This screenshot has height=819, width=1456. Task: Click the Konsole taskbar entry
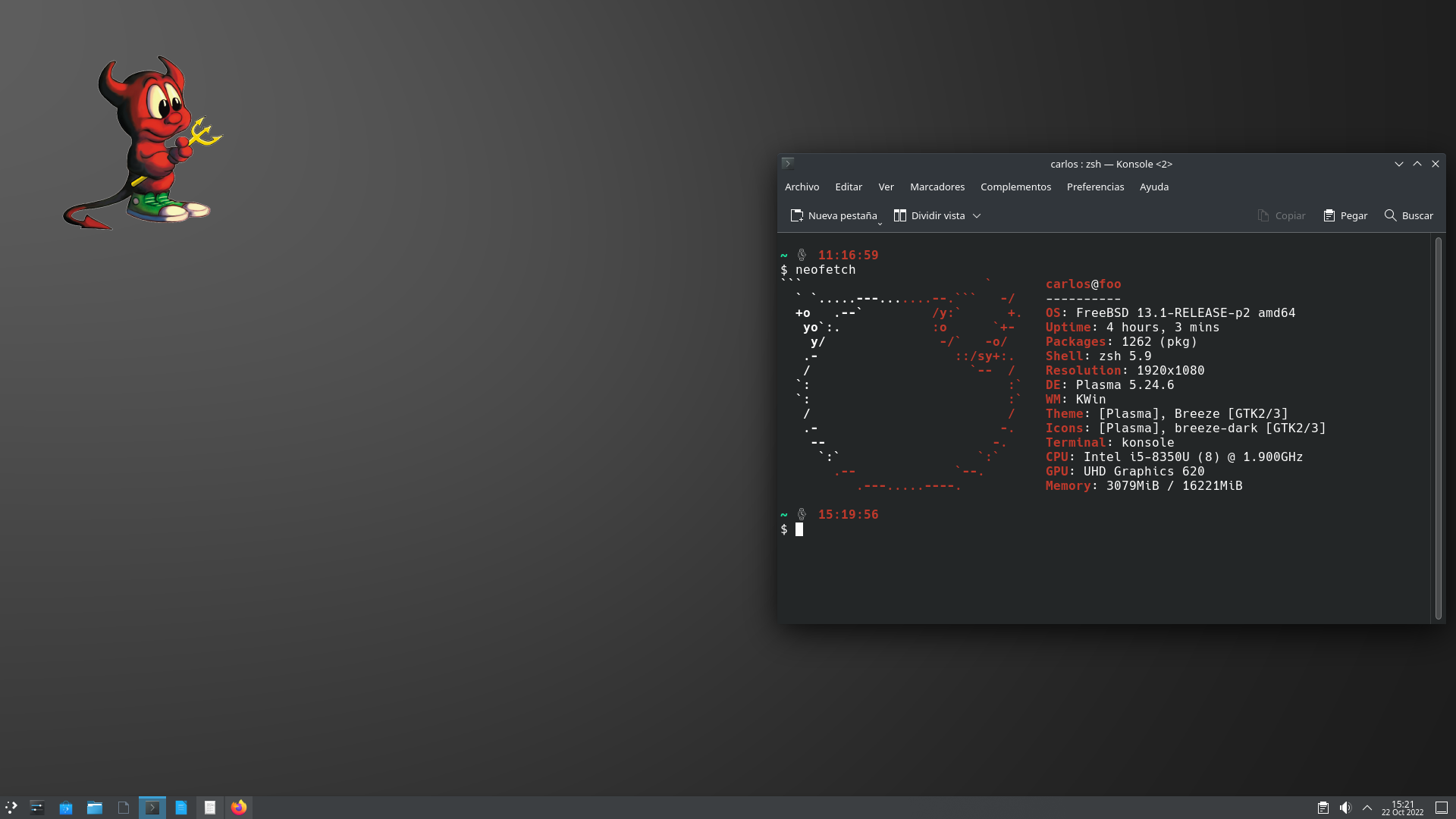point(152,808)
